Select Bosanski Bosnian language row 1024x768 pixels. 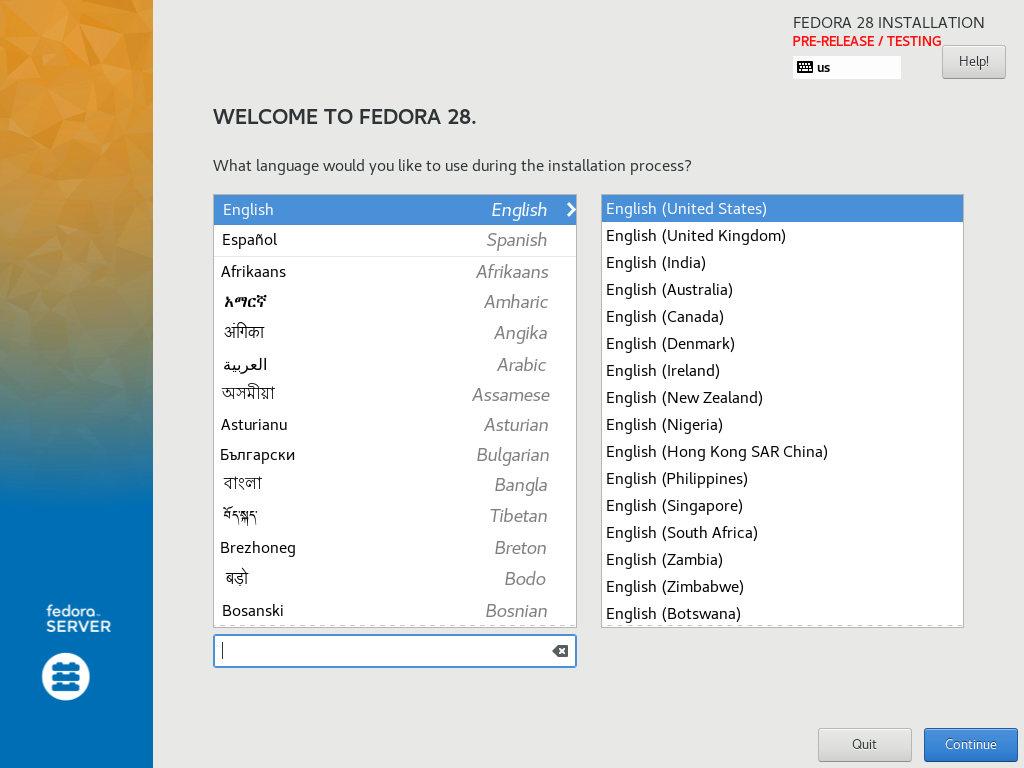pyautogui.click(x=394, y=611)
